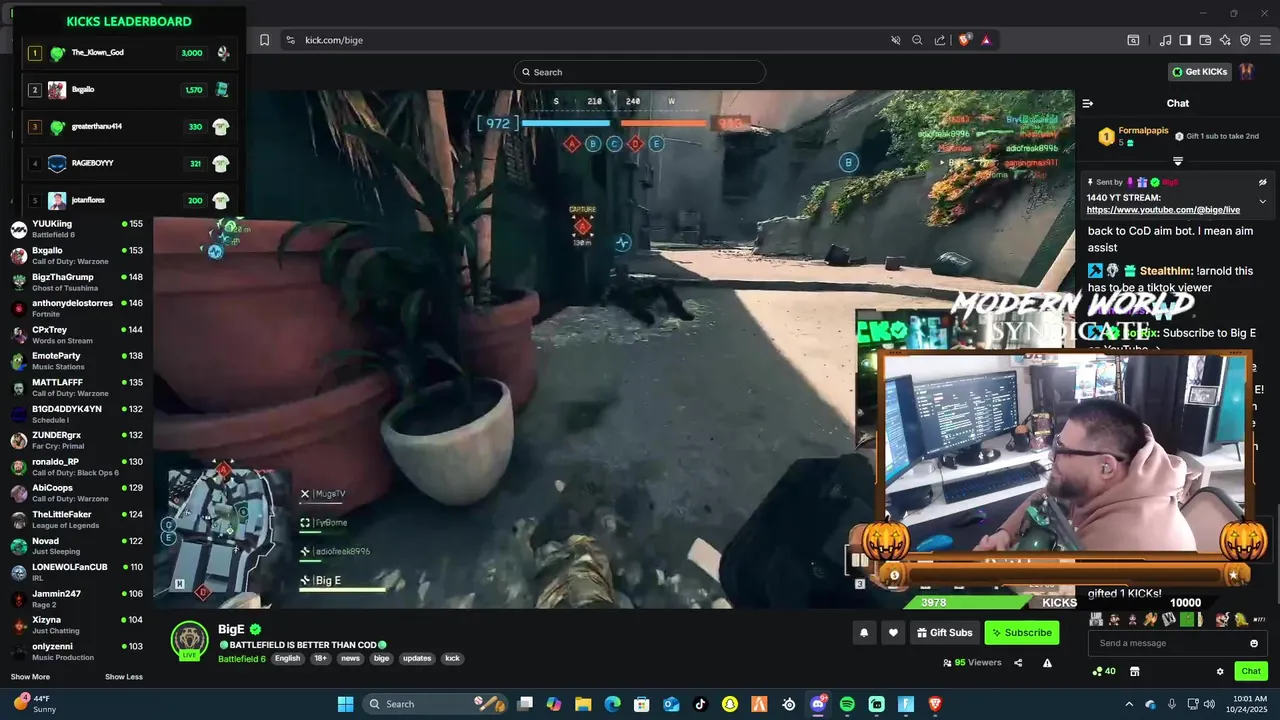Select the 18+ tag
This screenshot has width=1280, height=720.
[321, 659]
